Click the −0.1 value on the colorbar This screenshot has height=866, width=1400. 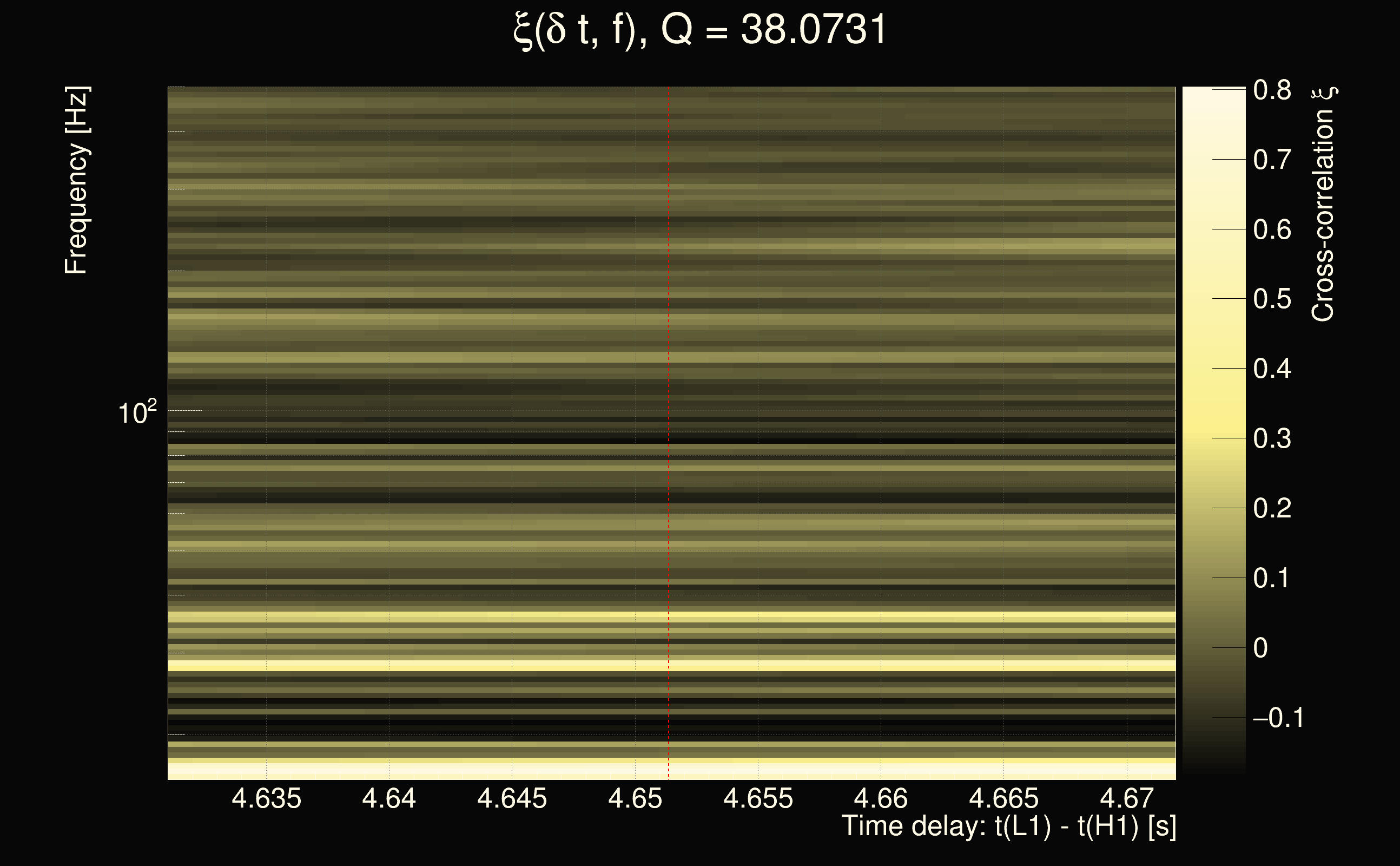click(x=1278, y=718)
